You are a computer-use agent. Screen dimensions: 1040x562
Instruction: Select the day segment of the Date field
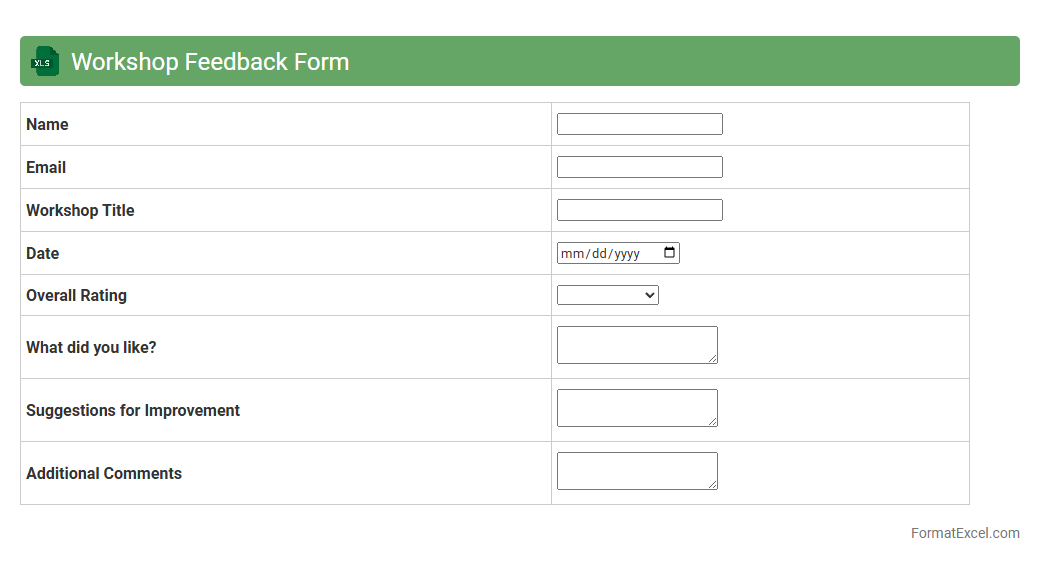(x=599, y=254)
